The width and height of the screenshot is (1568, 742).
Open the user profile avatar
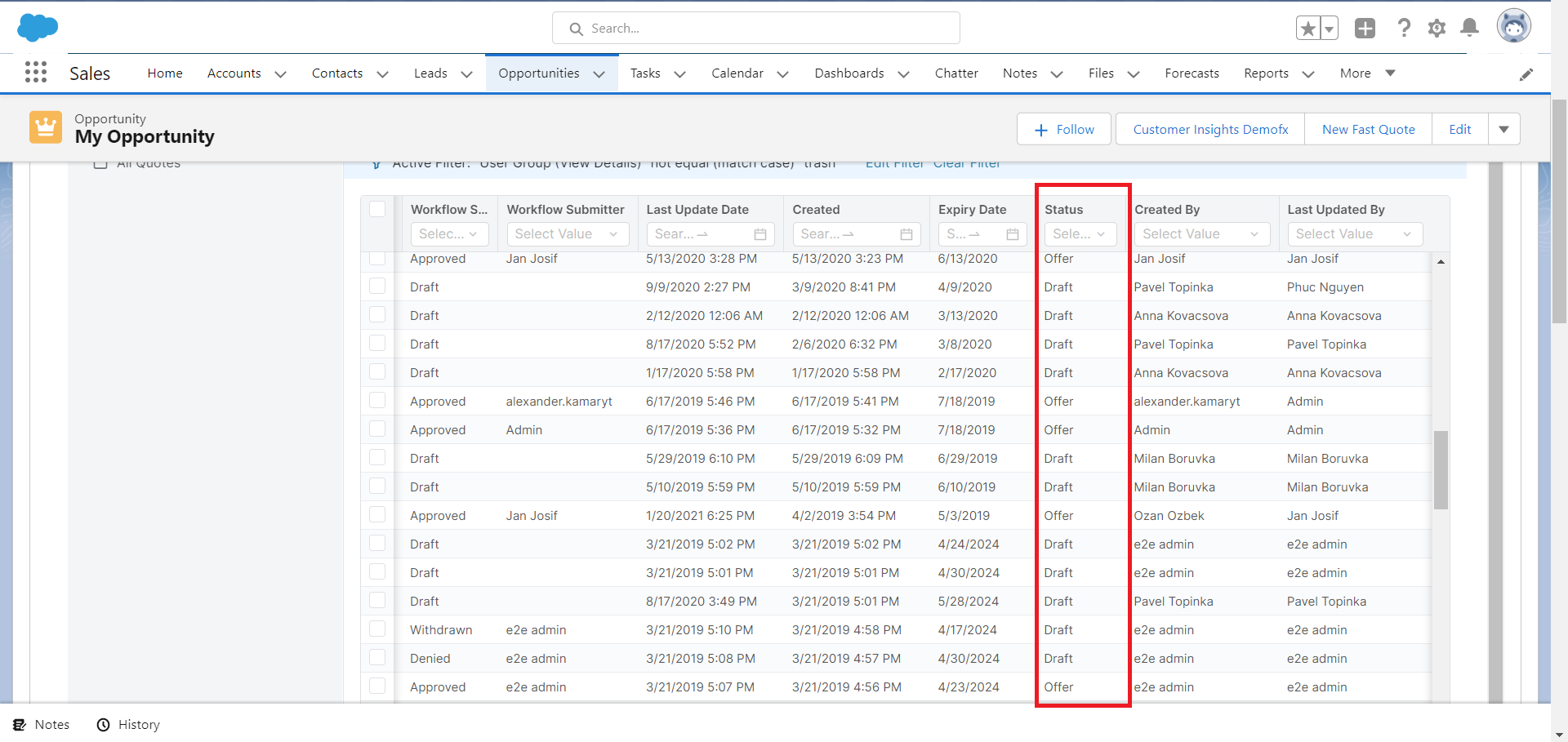point(1513,27)
